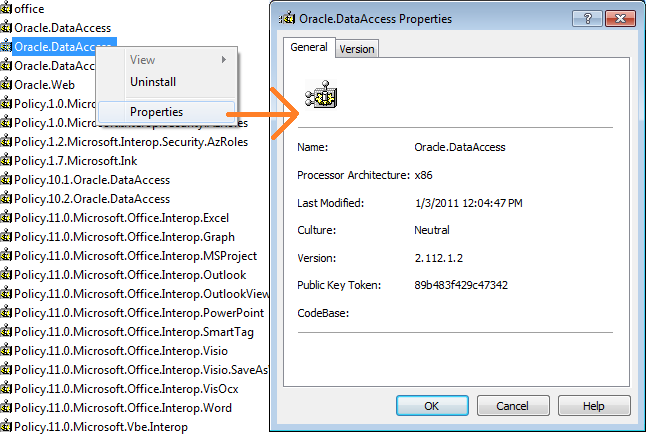Click the Oracle.Web assembly icon
656x436 pixels.
(6, 85)
